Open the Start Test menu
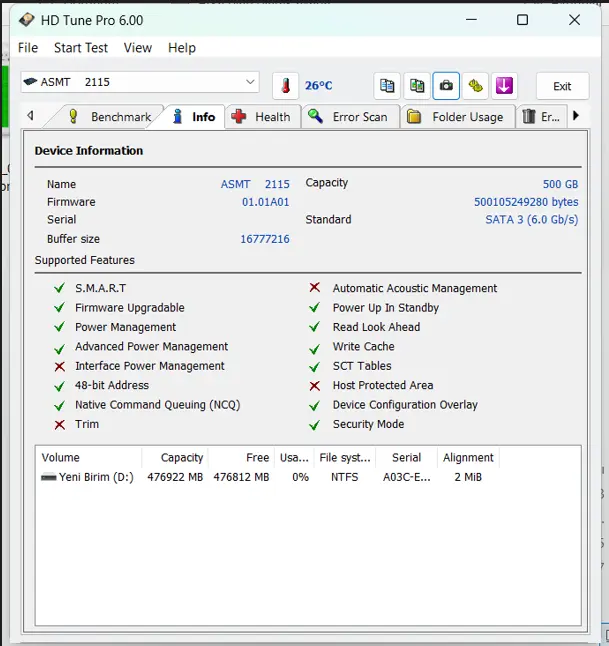The height and width of the screenshot is (646, 609). 81,48
